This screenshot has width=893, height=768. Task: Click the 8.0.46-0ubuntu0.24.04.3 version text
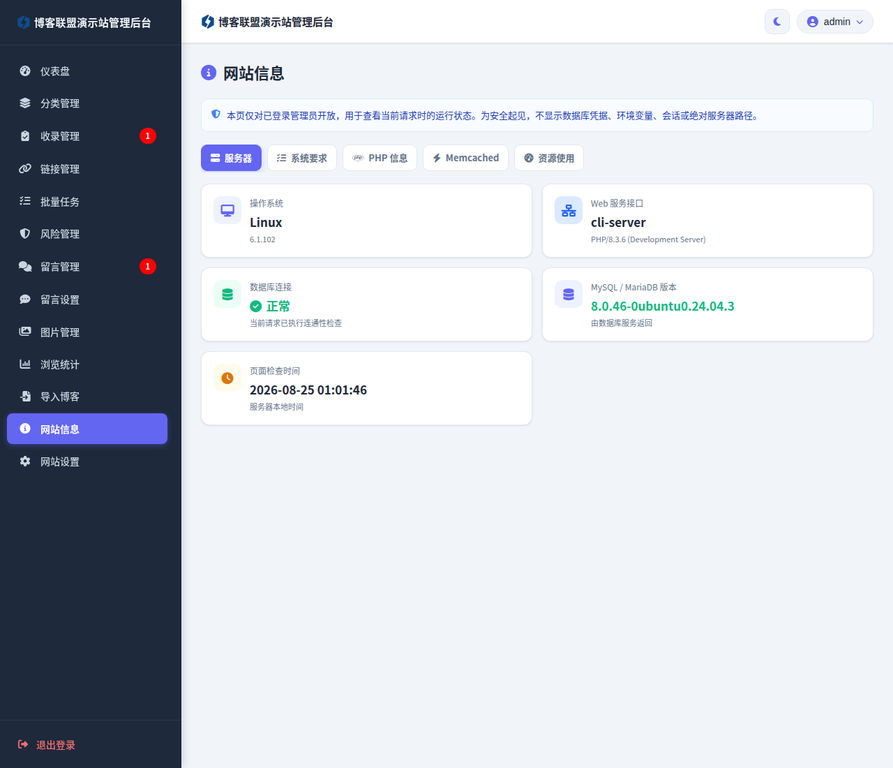pos(662,306)
